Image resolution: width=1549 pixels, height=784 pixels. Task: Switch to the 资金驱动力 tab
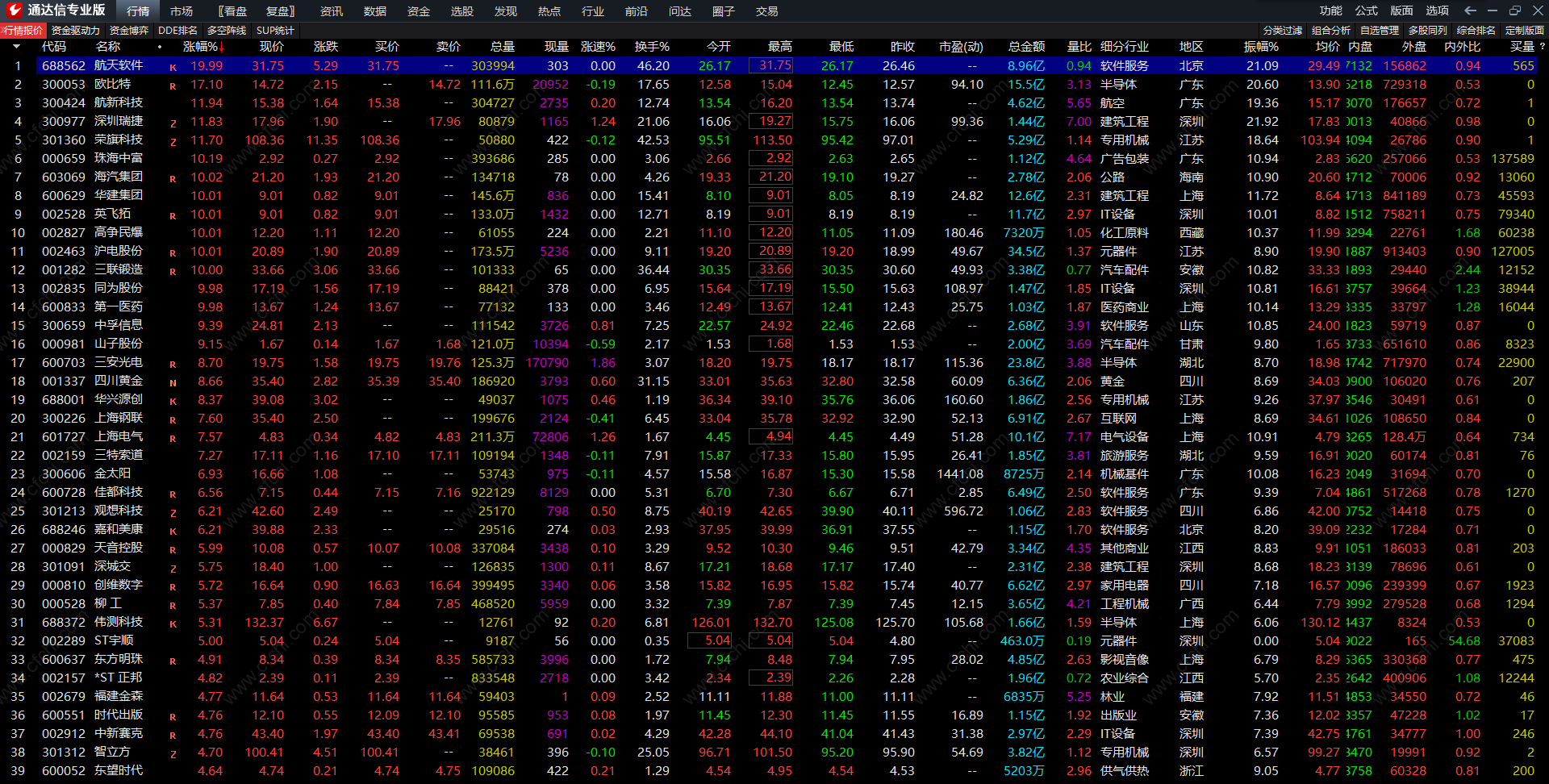click(76, 31)
